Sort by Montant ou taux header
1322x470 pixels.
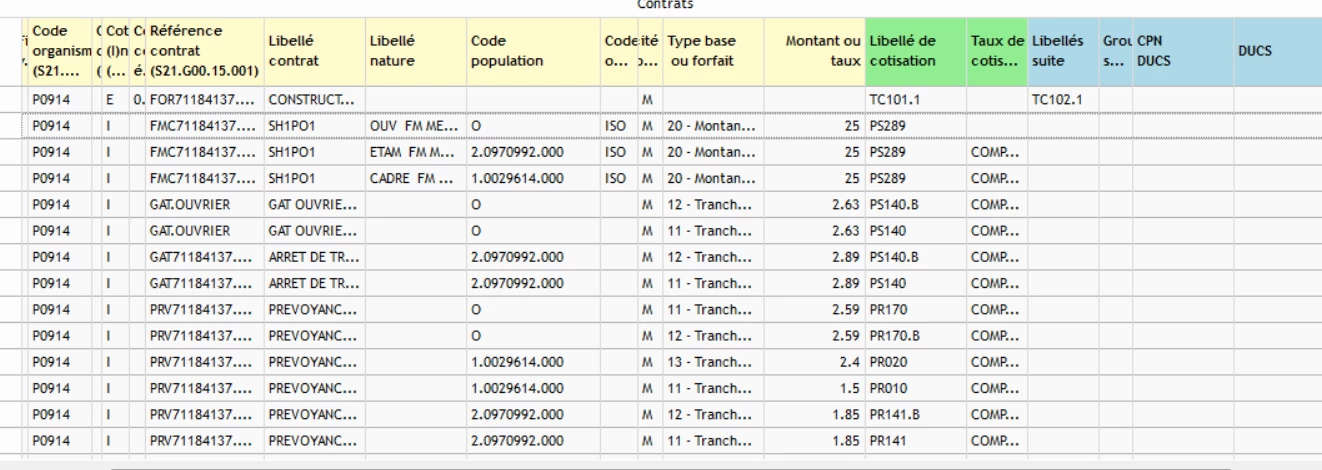(815, 52)
